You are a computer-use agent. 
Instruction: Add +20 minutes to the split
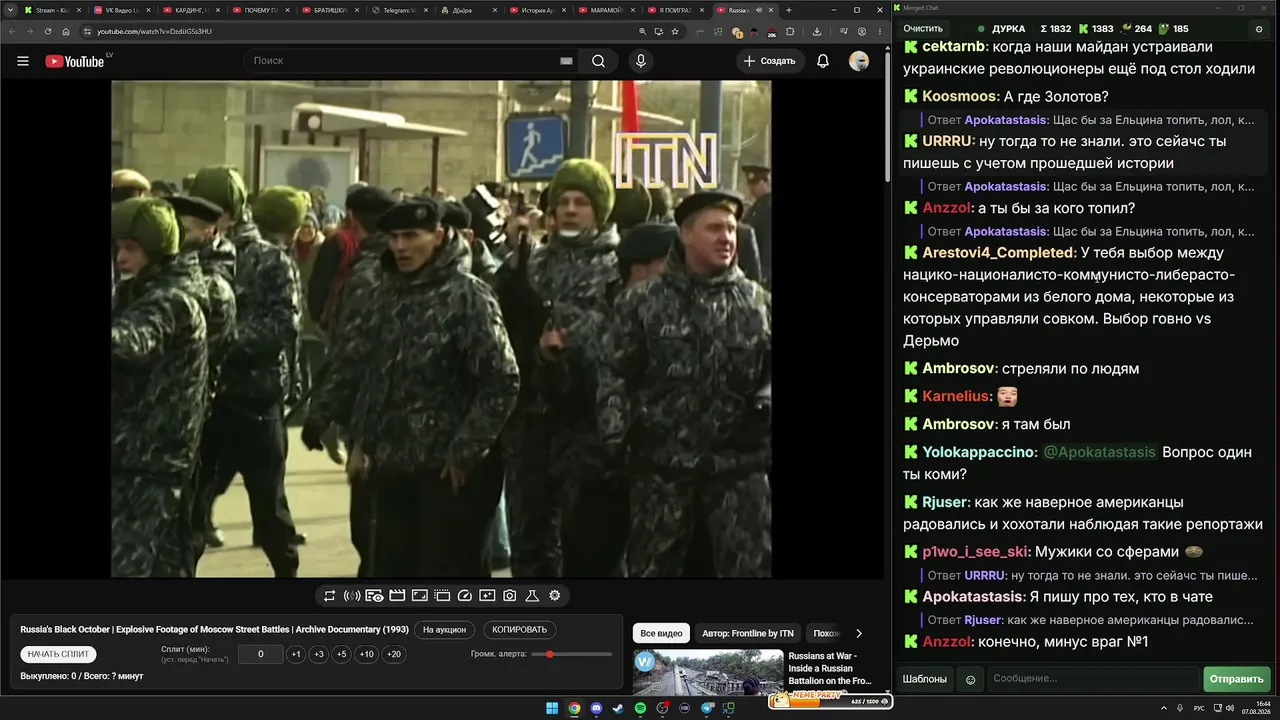(x=394, y=654)
